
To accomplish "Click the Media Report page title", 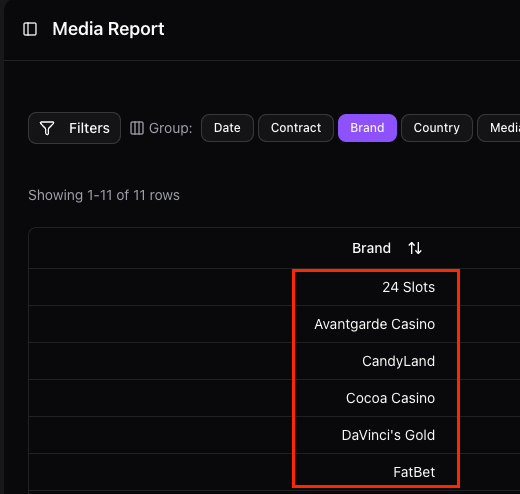I will (x=108, y=29).
